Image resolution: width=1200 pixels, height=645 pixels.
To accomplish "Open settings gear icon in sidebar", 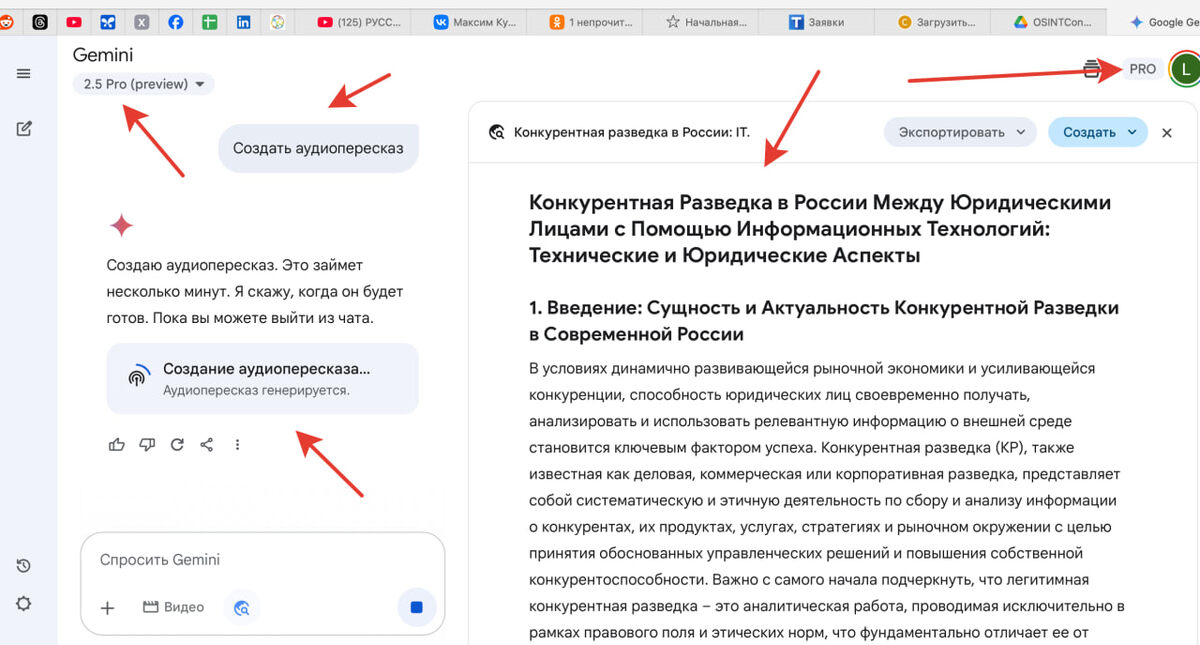I will (24, 603).
